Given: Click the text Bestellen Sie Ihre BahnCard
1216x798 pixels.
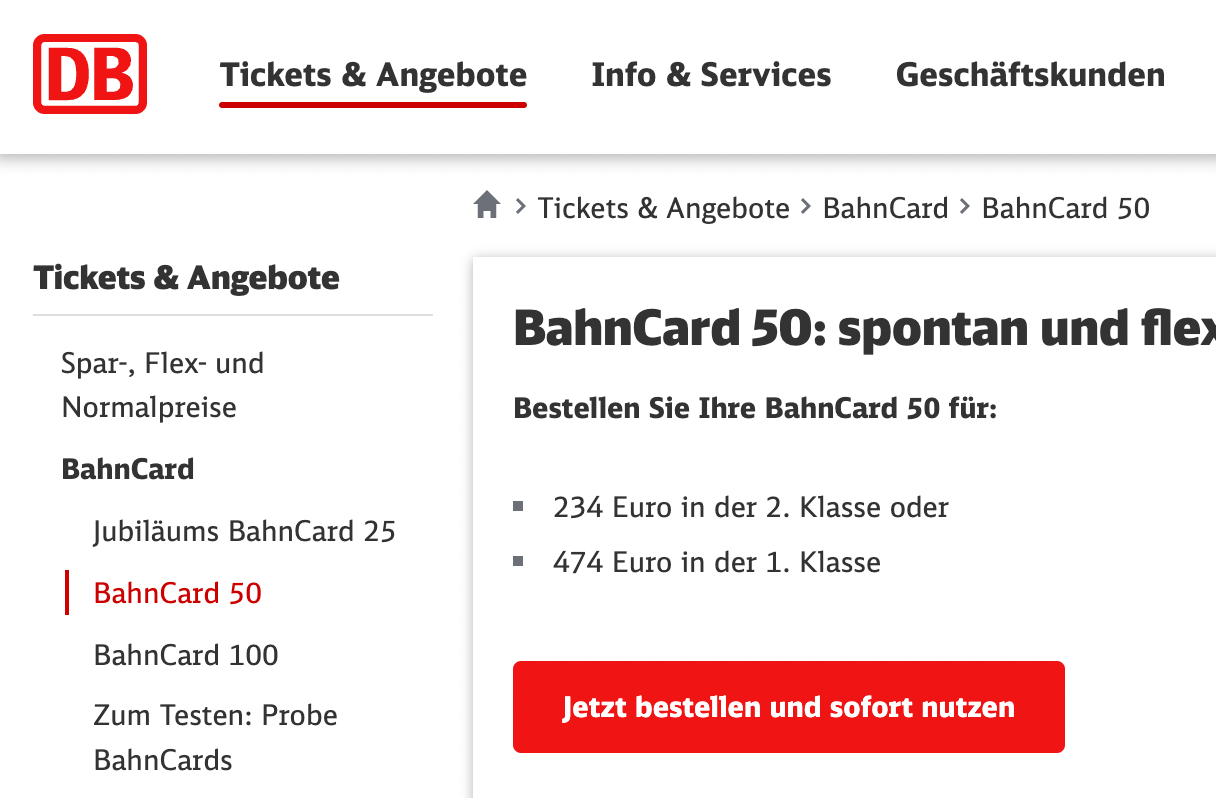Looking at the screenshot, I should pos(754,409).
